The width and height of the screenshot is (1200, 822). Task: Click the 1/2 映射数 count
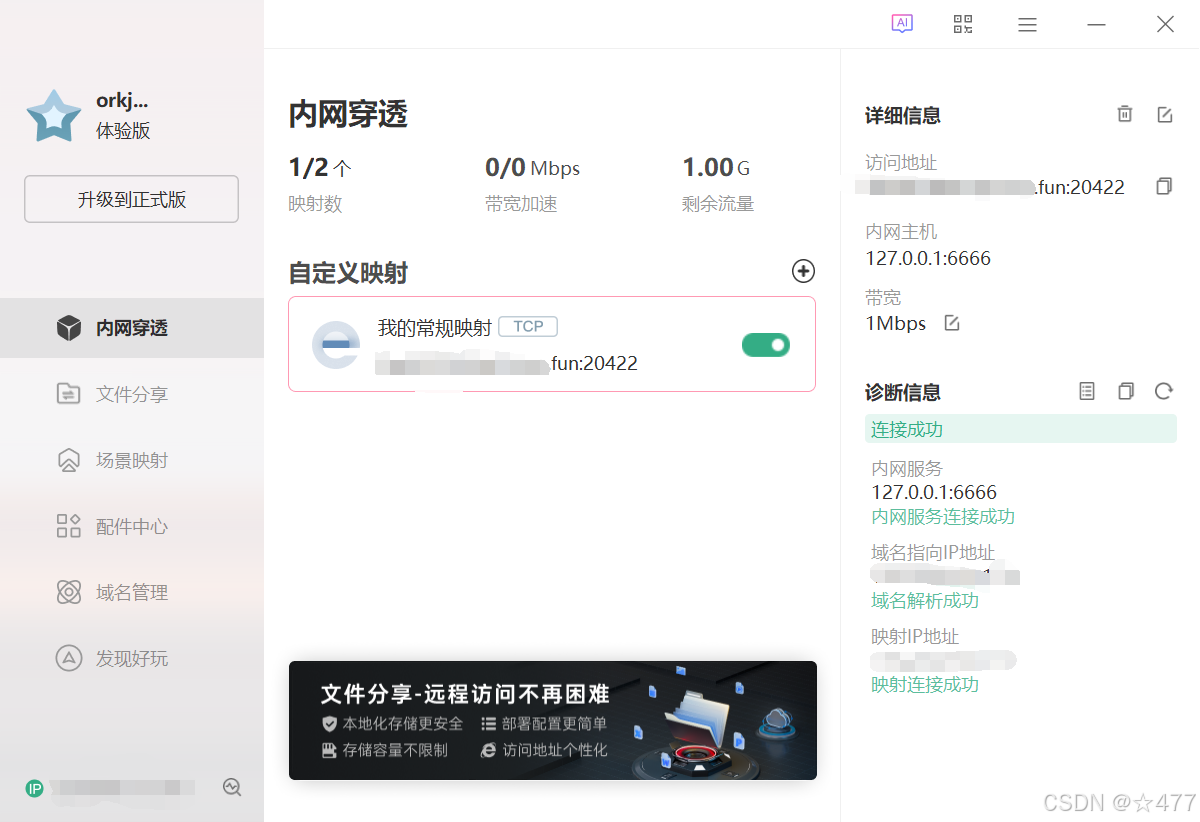[320, 167]
